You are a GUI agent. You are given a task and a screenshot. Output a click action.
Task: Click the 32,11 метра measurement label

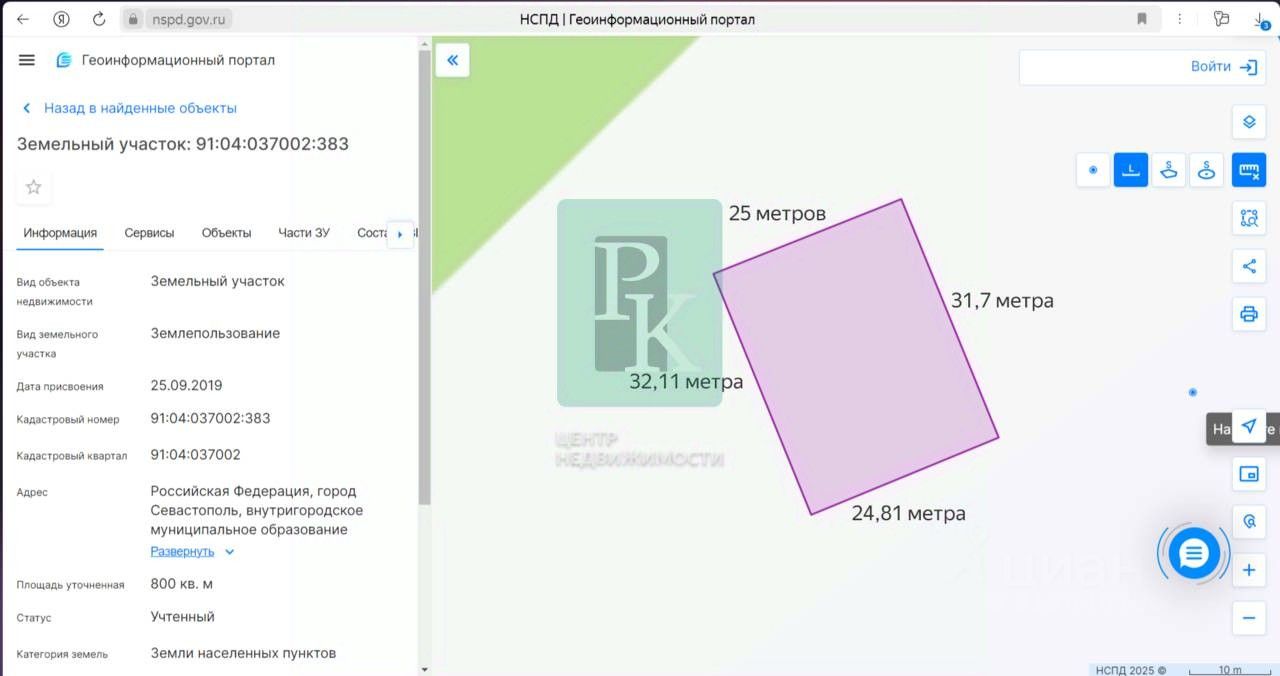686,381
